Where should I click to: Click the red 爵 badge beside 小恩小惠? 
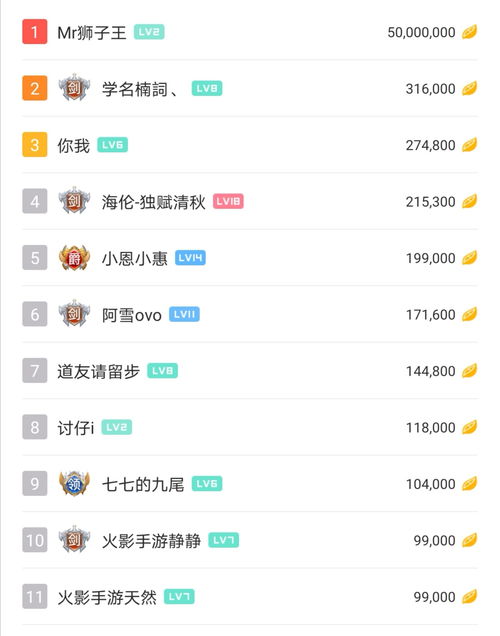74,258
